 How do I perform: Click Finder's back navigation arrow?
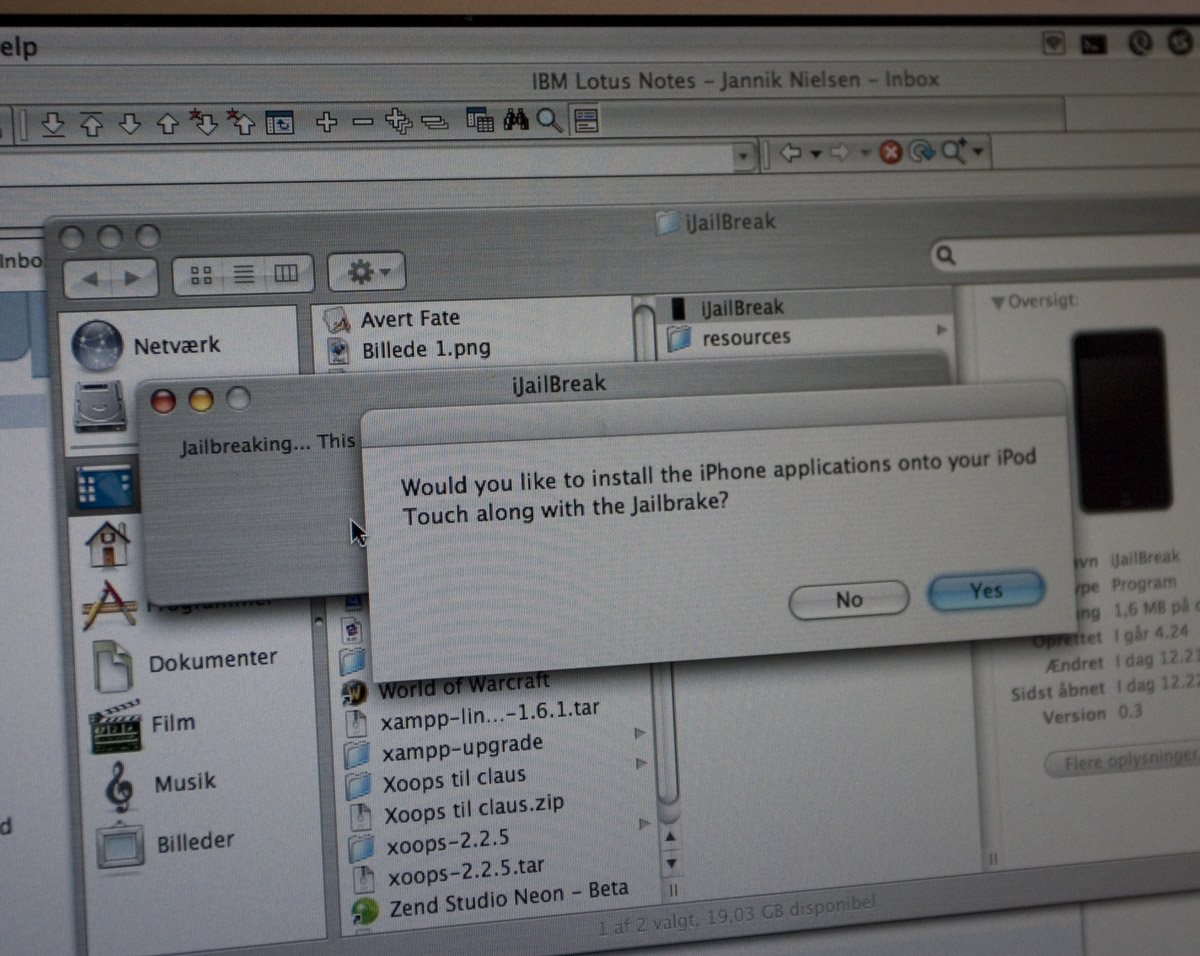(x=89, y=279)
